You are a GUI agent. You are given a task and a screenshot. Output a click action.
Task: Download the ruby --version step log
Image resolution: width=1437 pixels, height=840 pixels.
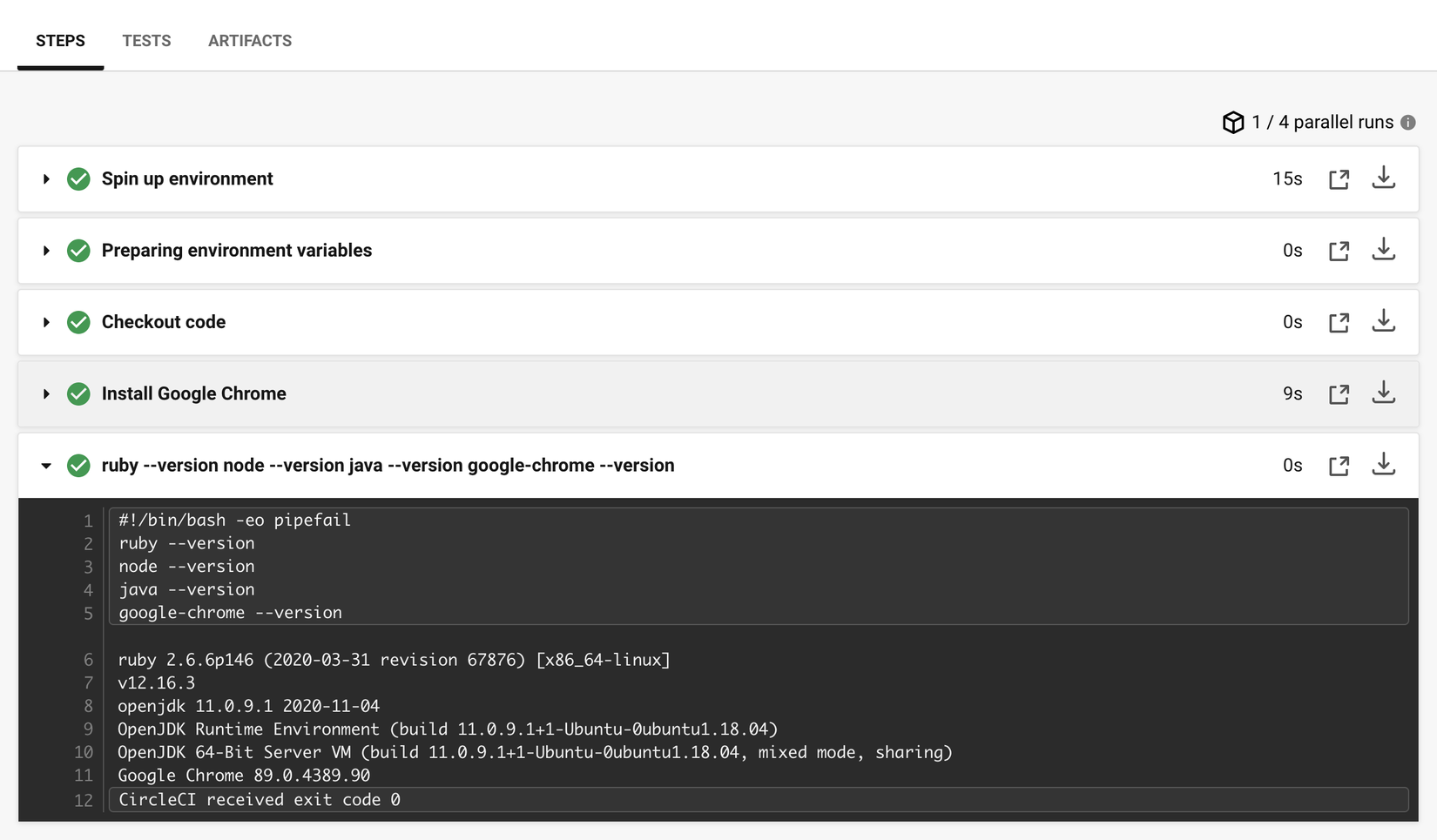1383,465
